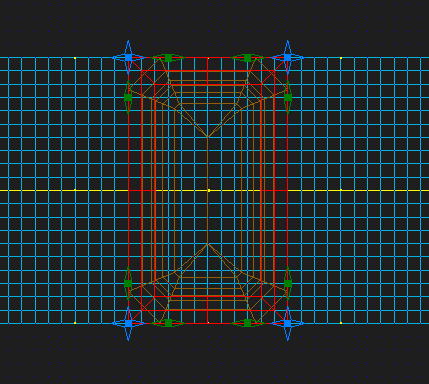Click the left green handle on the bottom edge
Image resolution: width=429 pixels, height=384 pixels.
168,323
